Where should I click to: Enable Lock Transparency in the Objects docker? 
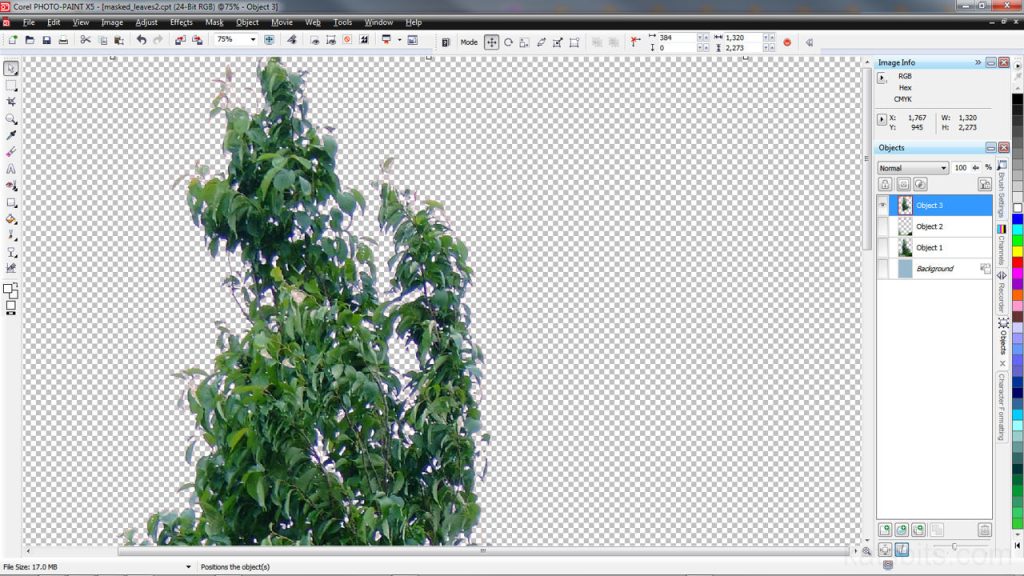(x=885, y=183)
